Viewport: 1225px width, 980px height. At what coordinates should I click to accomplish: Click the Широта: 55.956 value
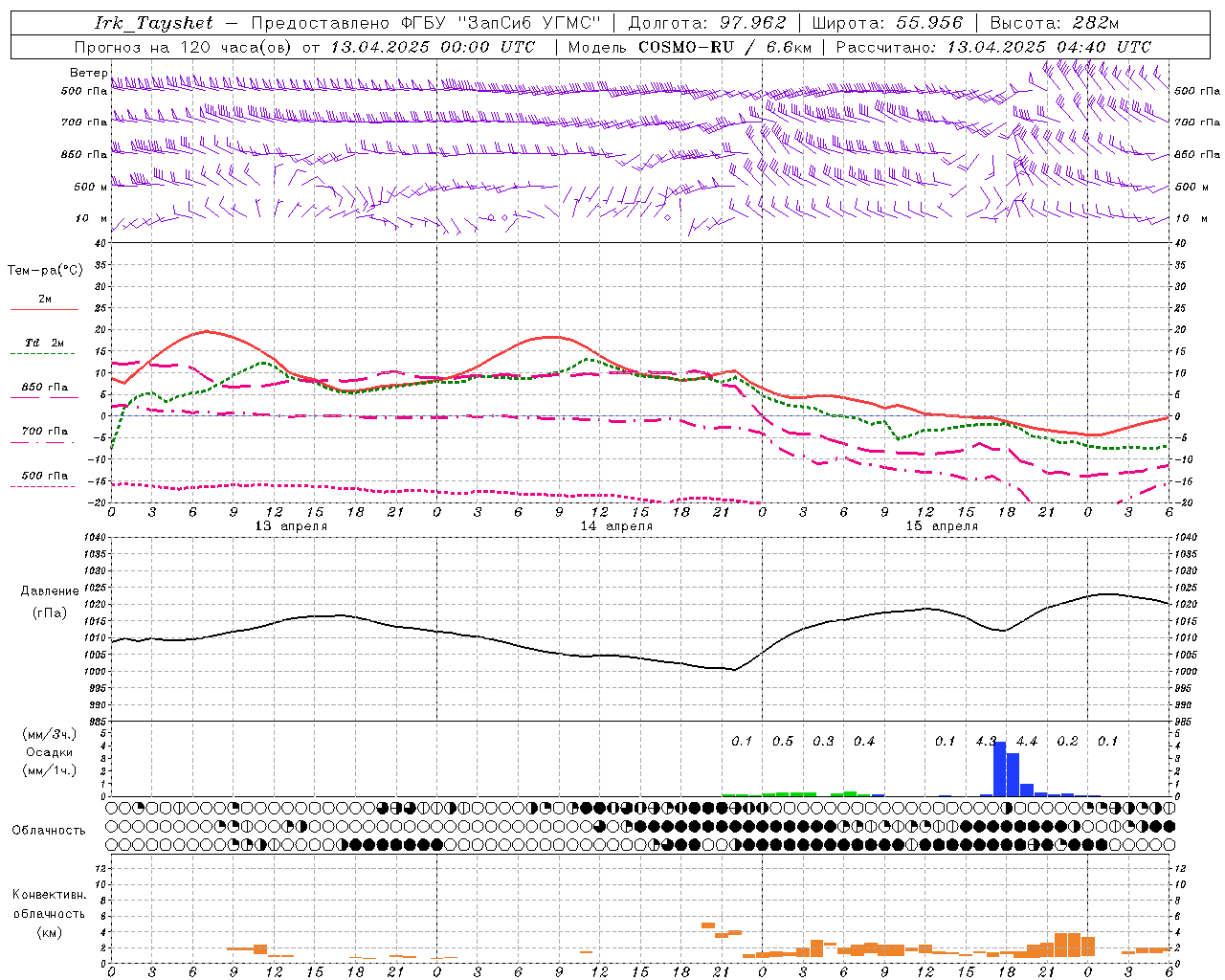pyautogui.click(x=887, y=23)
